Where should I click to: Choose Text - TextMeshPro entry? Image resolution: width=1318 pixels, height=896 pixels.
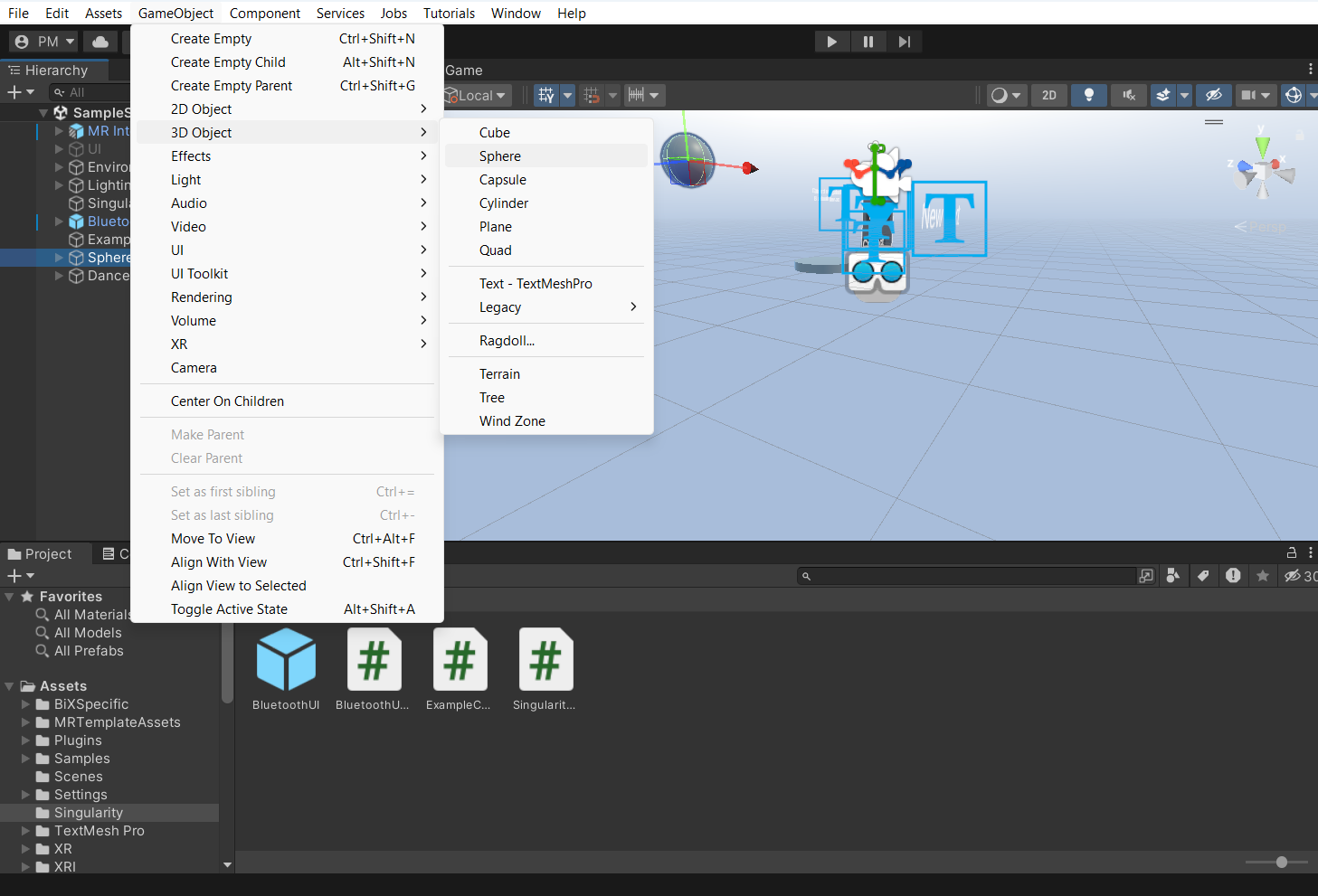click(x=546, y=284)
